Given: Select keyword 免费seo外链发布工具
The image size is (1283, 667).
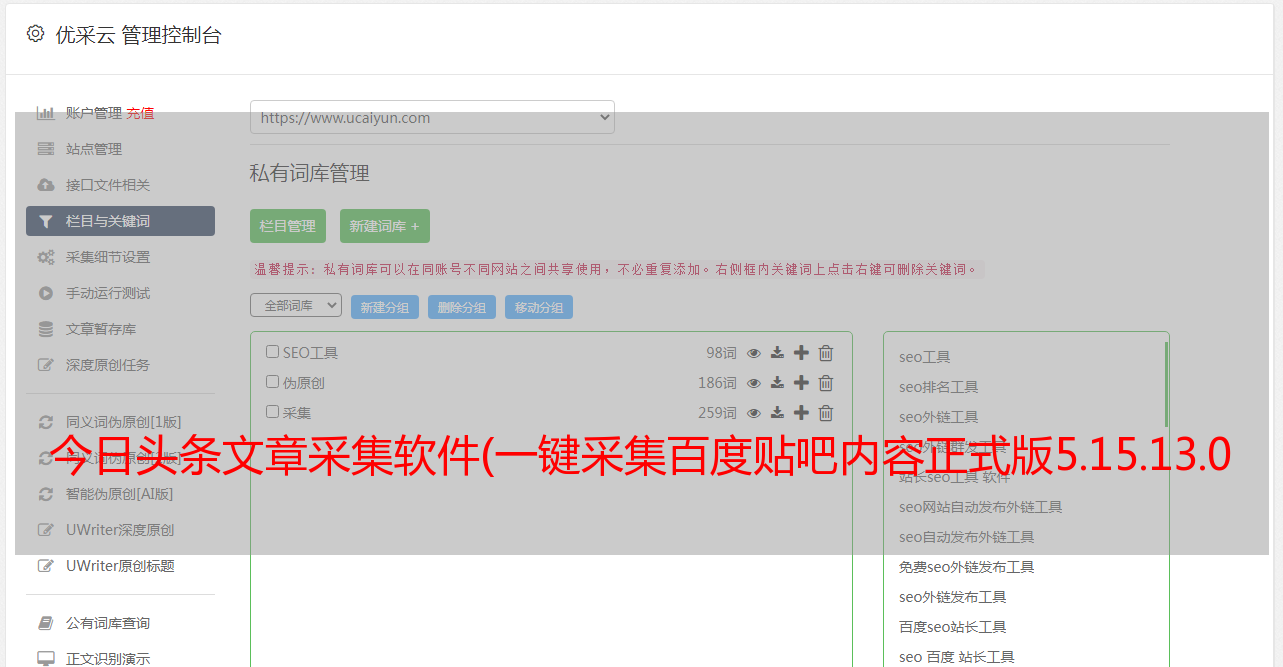Looking at the screenshot, I should point(967,567).
